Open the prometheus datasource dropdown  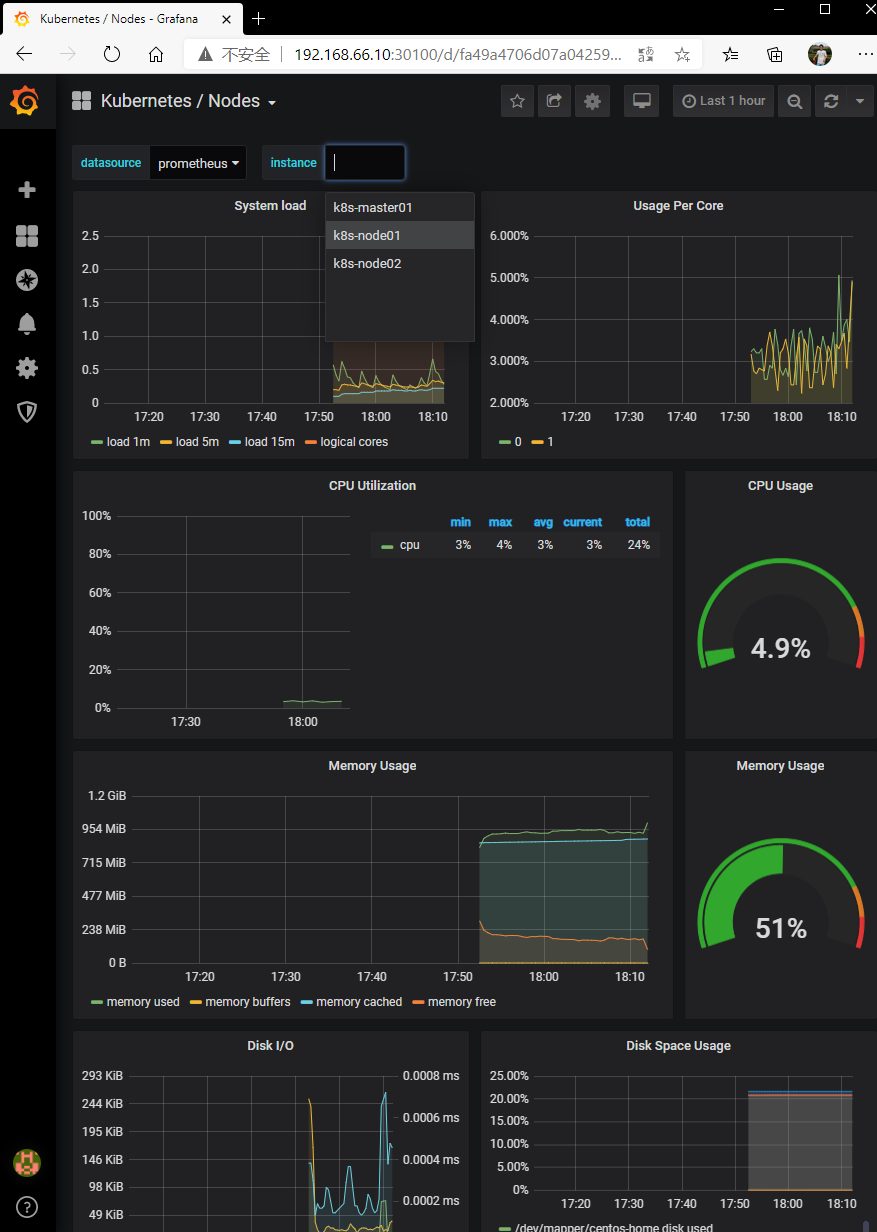[198, 163]
